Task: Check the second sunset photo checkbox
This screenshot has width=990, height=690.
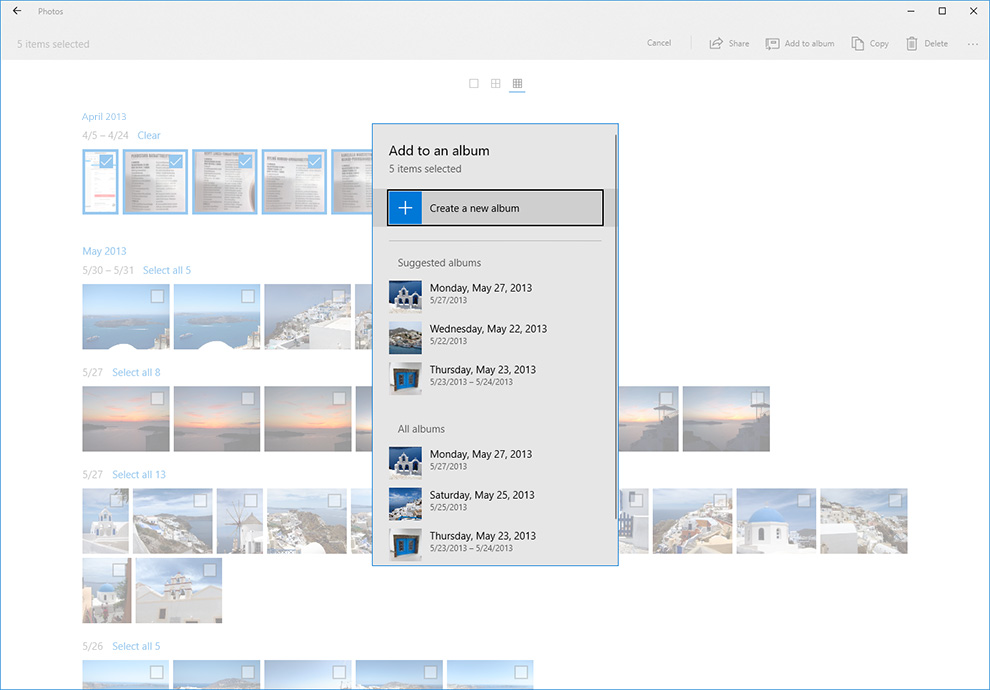Action: coord(248,398)
